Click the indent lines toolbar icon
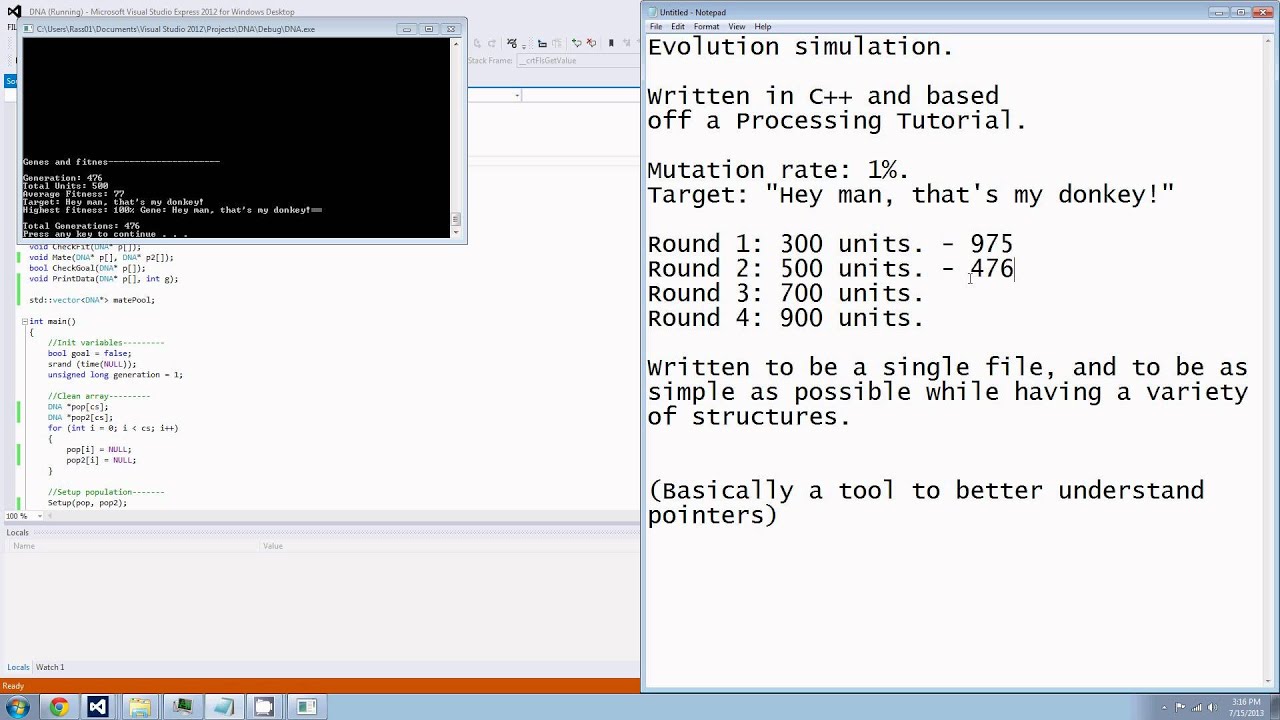The width and height of the screenshot is (1280, 720). pyautogui.click(x=542, y=43)
